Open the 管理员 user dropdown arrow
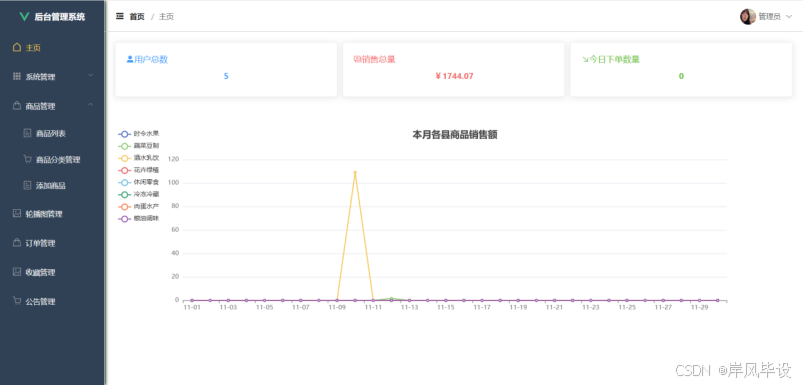Screen dimensions: 803x386 point(789,17)
